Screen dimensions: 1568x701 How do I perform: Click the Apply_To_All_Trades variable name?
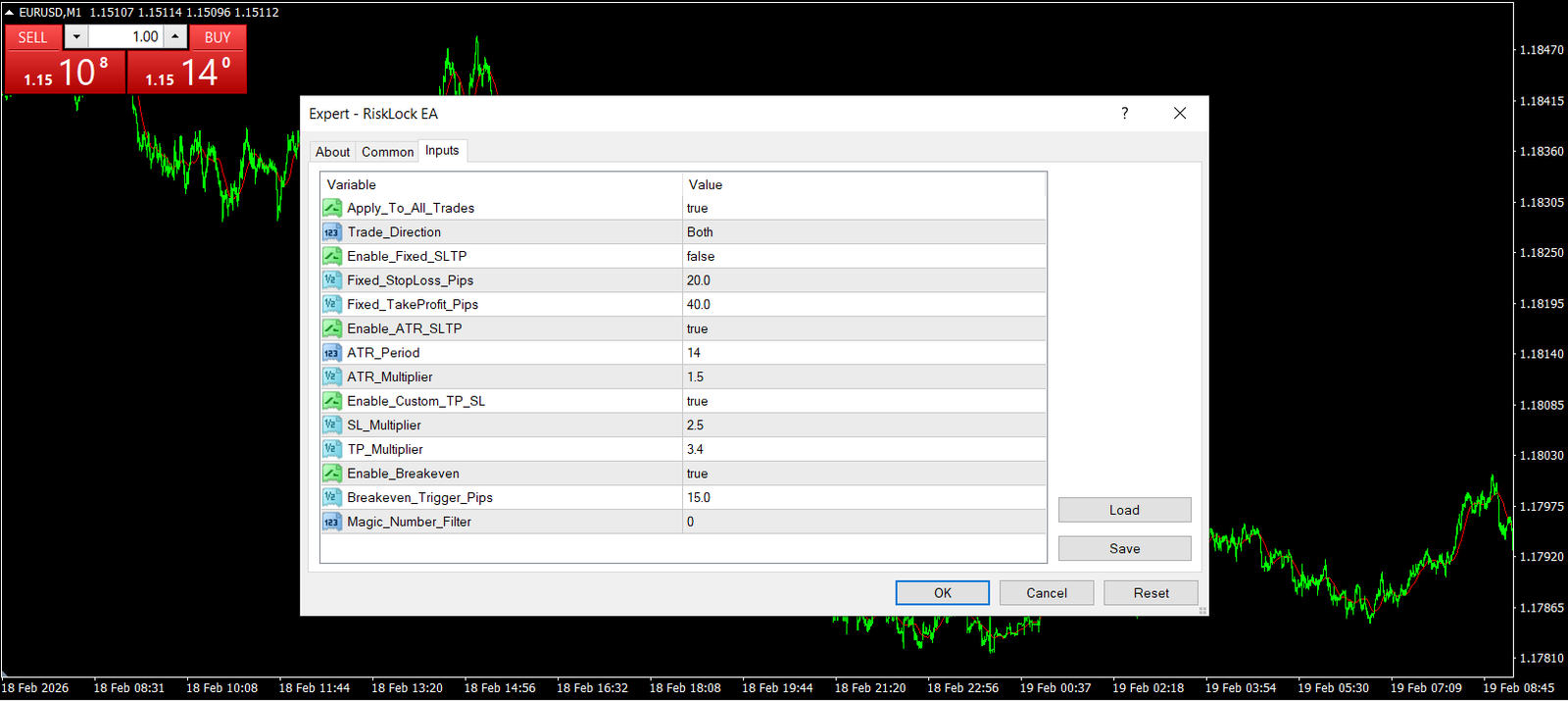tap(411, 208)
